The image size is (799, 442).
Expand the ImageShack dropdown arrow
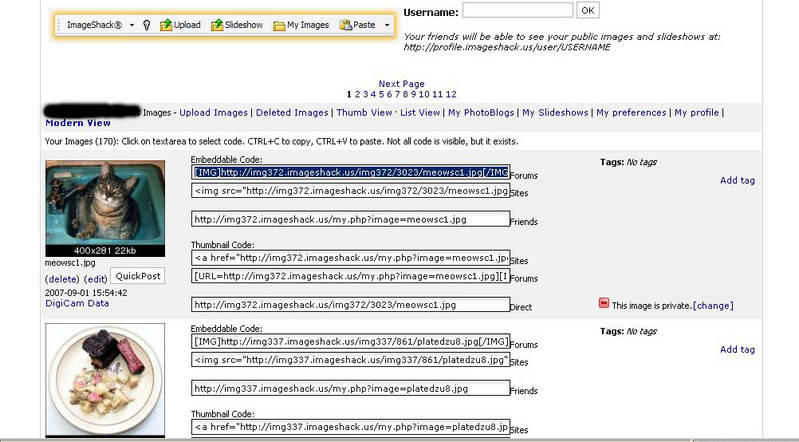click(132, 24)
